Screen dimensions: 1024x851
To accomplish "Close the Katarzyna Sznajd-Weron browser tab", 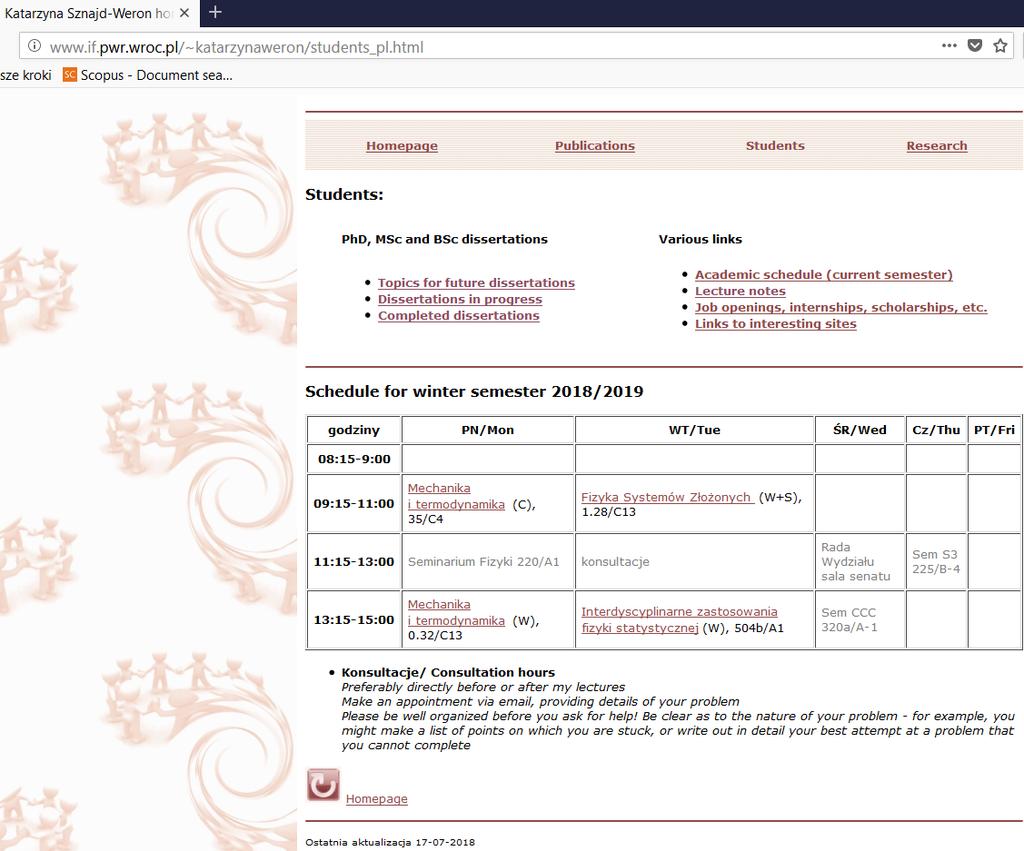I will pyautogui.click(x=185, y=12).
